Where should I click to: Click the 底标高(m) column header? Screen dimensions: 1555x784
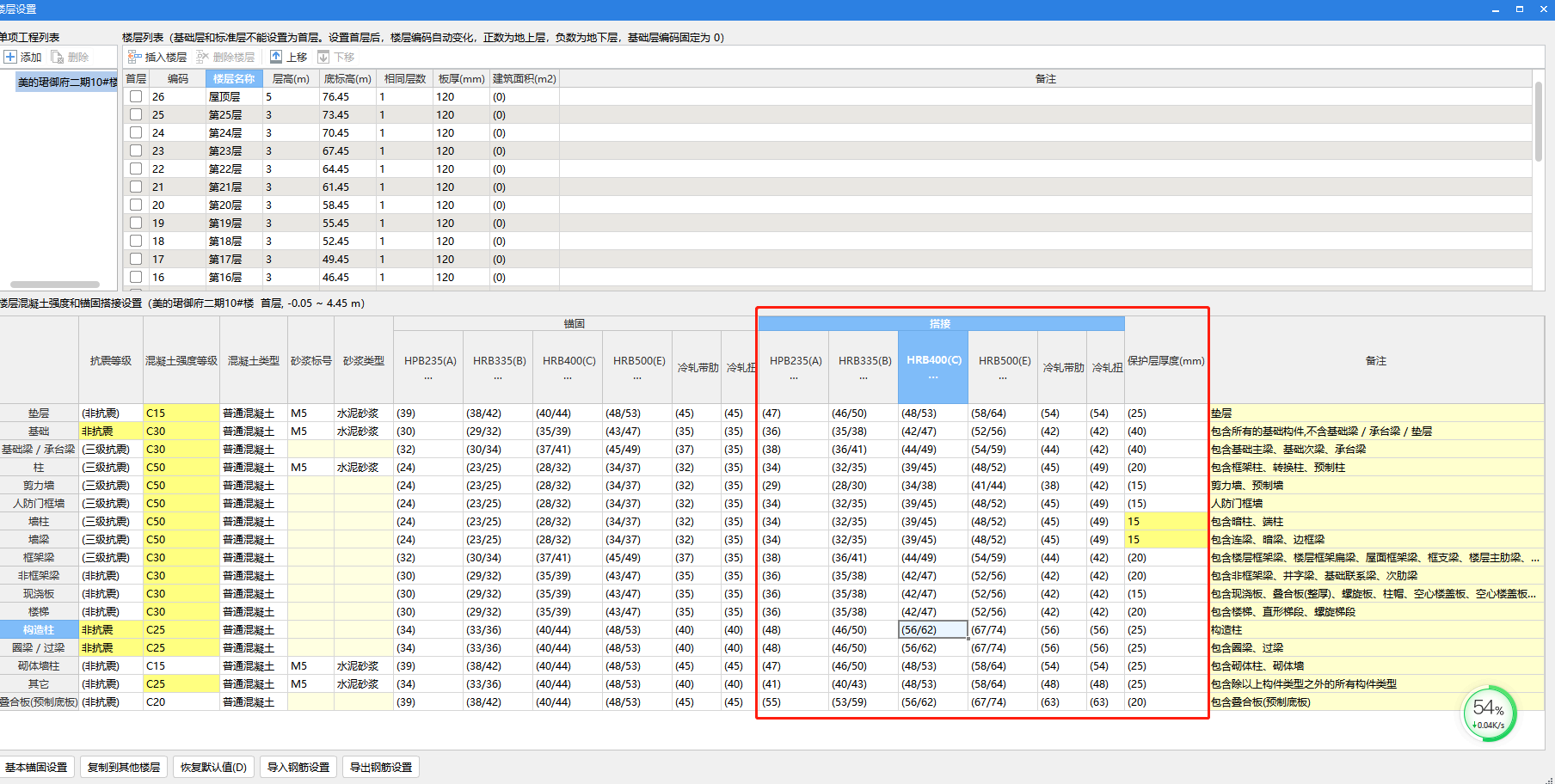(x=347, y=78)
